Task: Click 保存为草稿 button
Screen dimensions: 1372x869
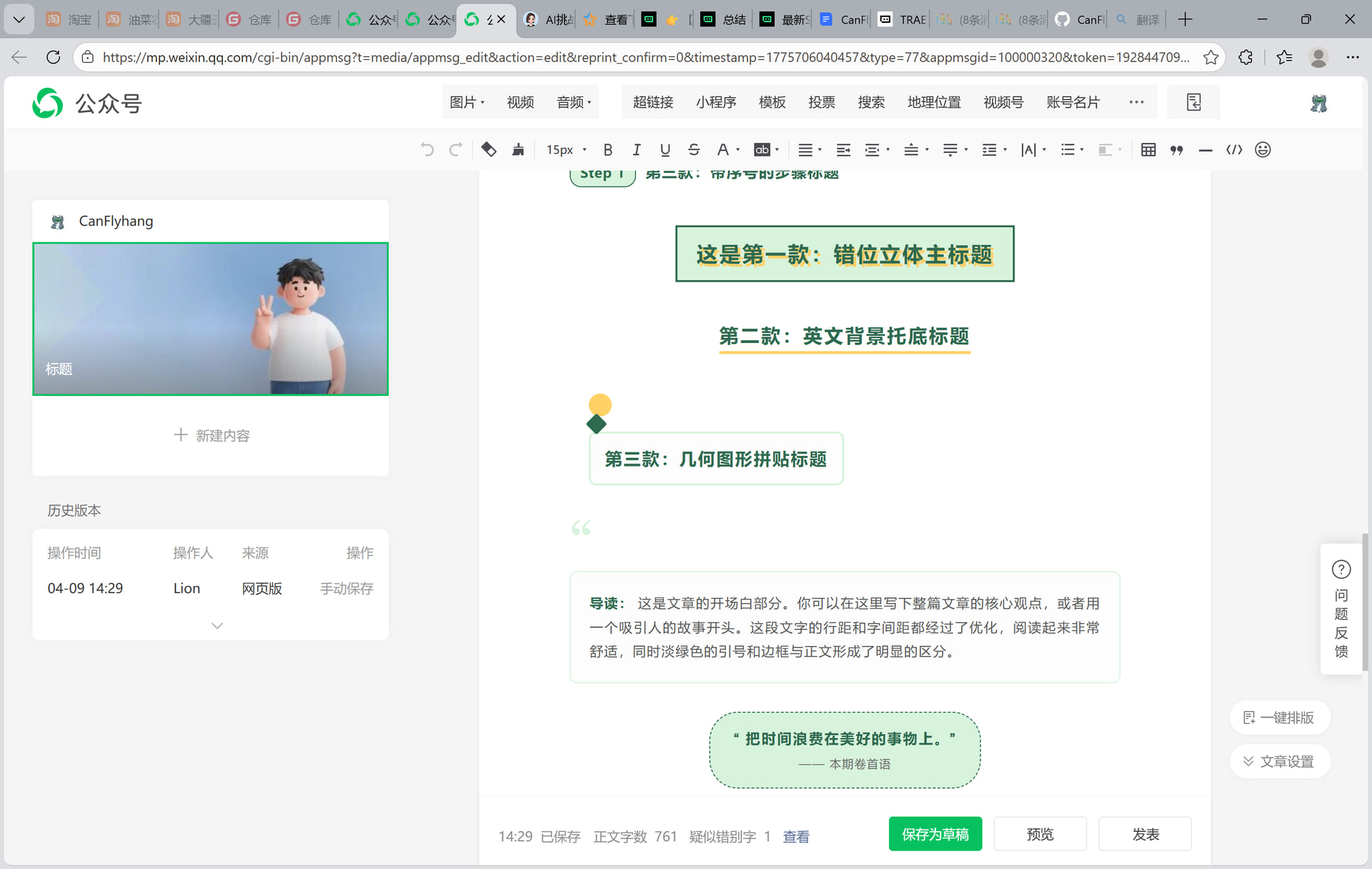Action: point(935,834)
